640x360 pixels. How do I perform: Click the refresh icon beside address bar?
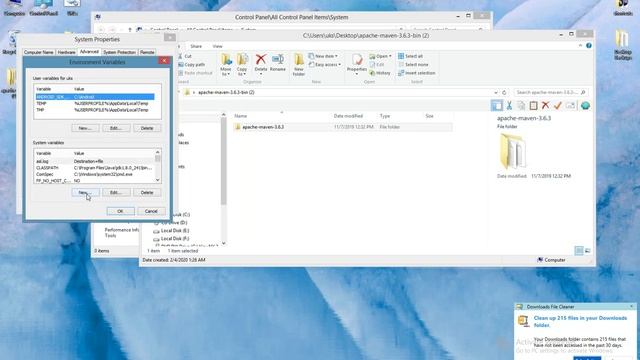coord(504,93)
